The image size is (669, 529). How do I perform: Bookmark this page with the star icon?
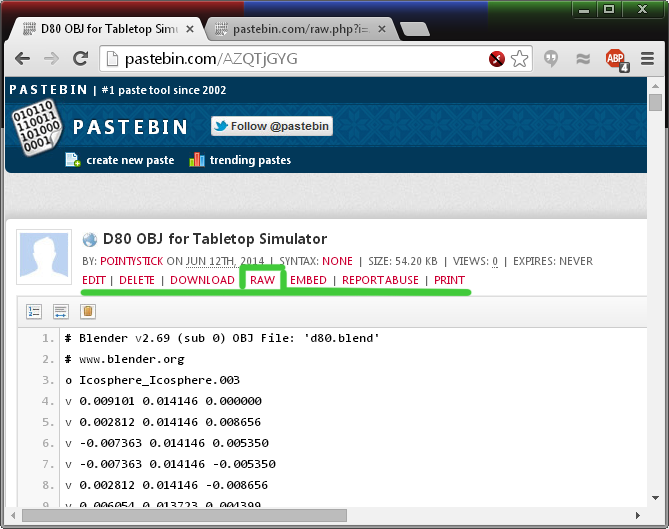tap(519, 59)
